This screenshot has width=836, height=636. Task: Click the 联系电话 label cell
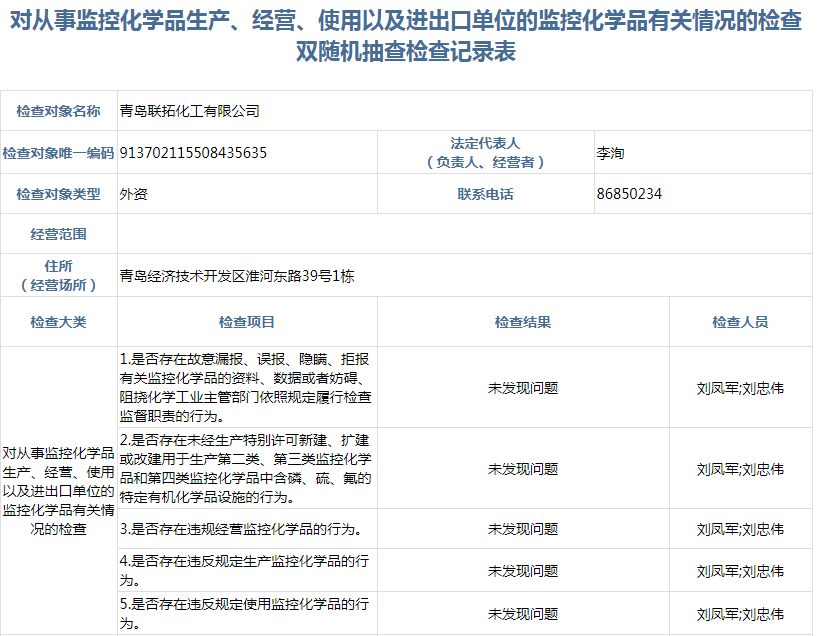485,194
